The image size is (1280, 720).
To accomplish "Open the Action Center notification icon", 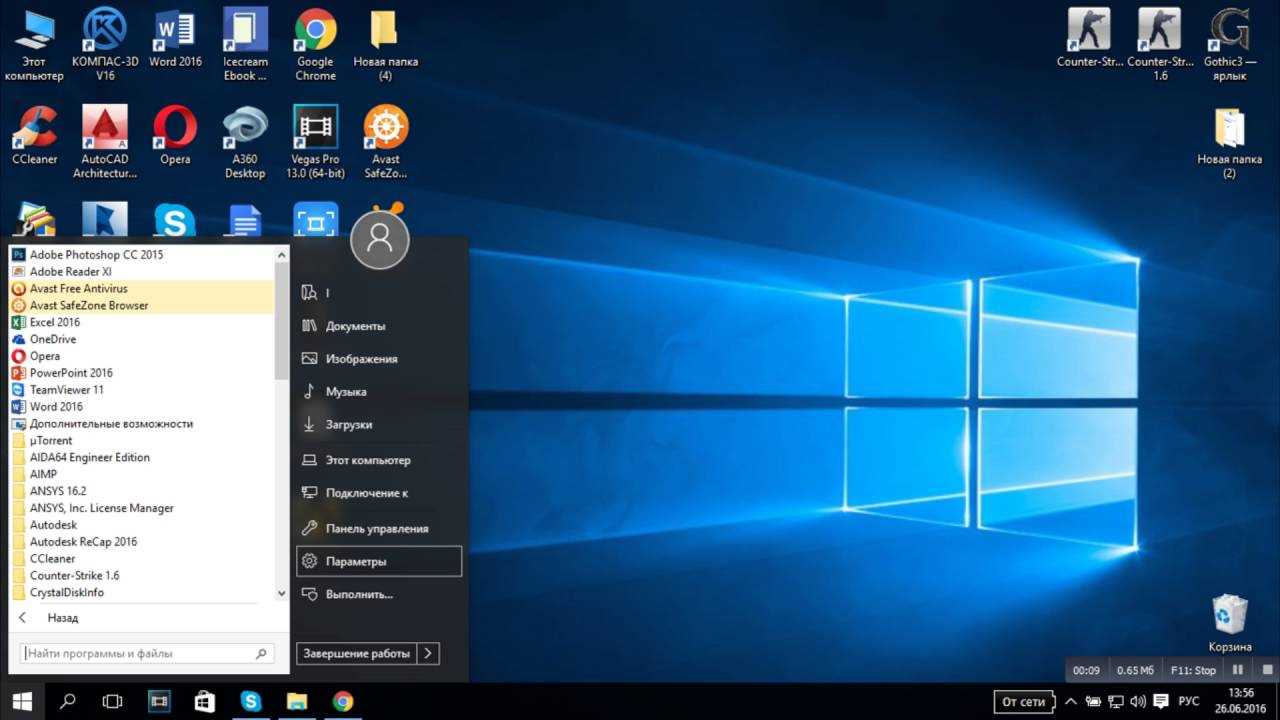I will coord(1162,701).
